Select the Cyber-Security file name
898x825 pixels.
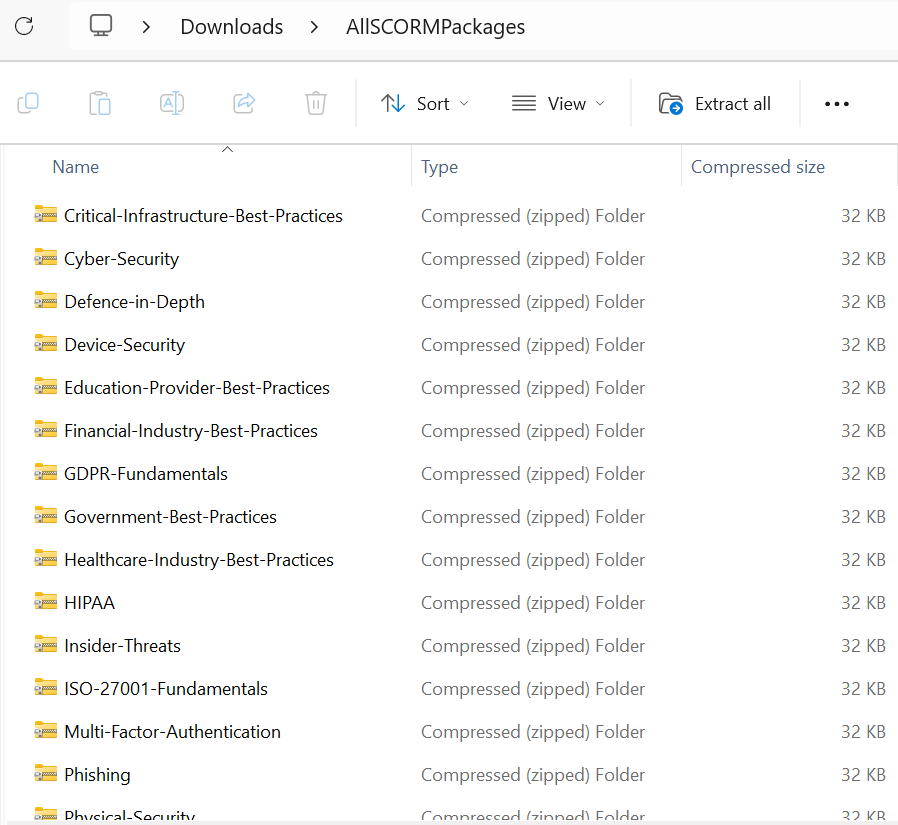(121, 259)
